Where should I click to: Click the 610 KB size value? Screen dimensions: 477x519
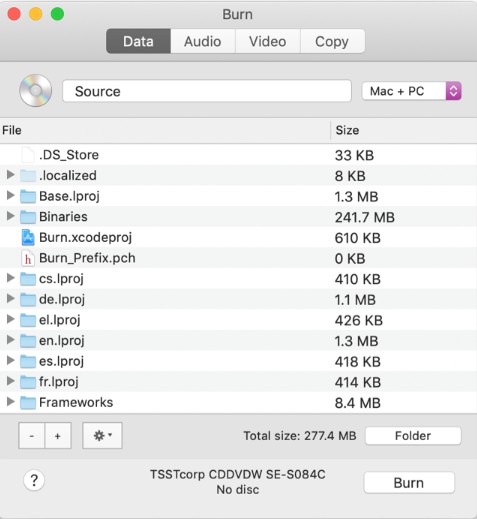click(358, 238)
